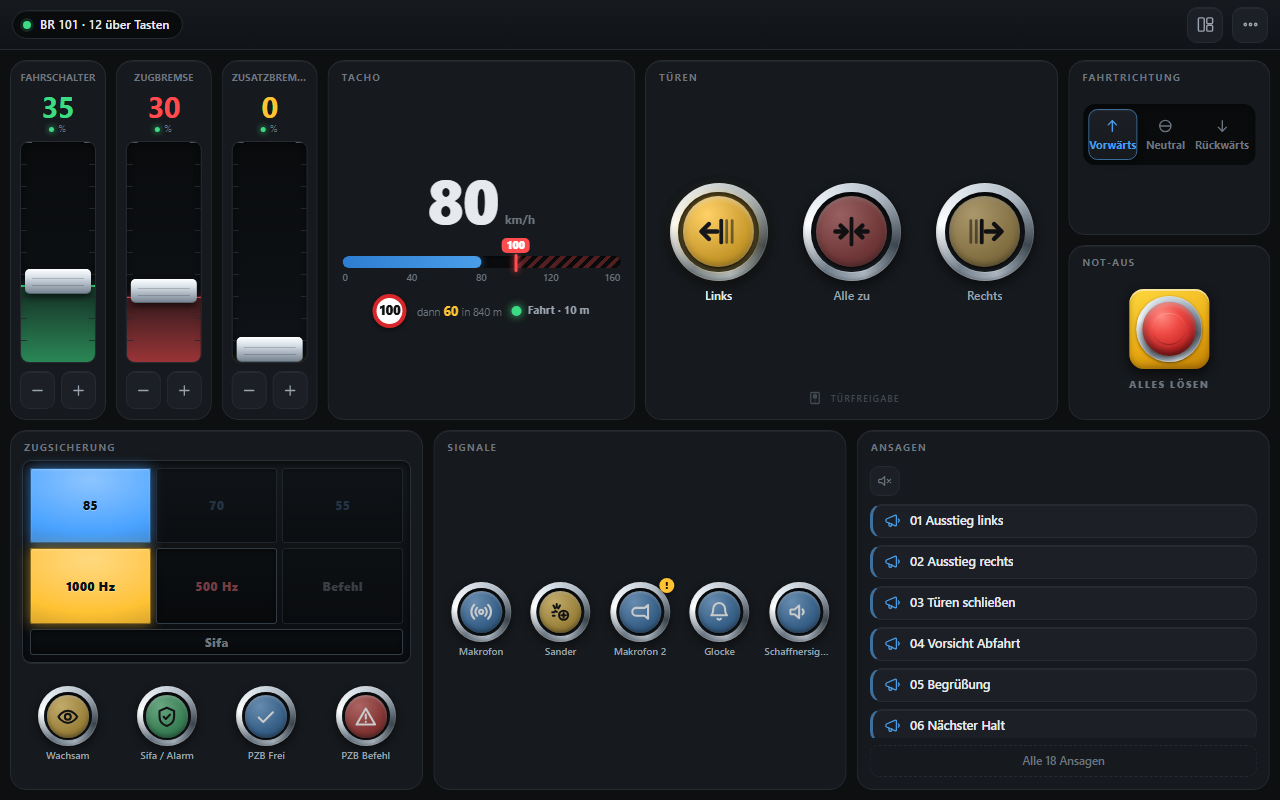
Task: Increase Fahrschalter with the plus button
Action: [78, 391]
